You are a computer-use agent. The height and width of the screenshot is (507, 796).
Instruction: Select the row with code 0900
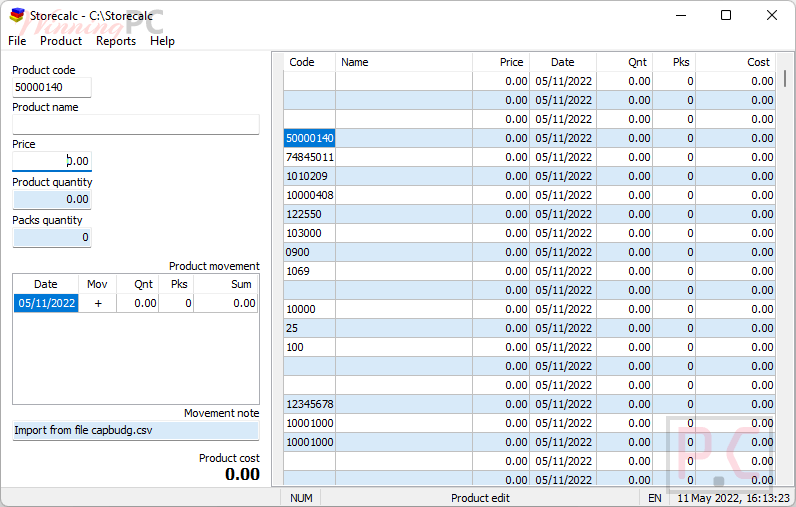[529, 252]
